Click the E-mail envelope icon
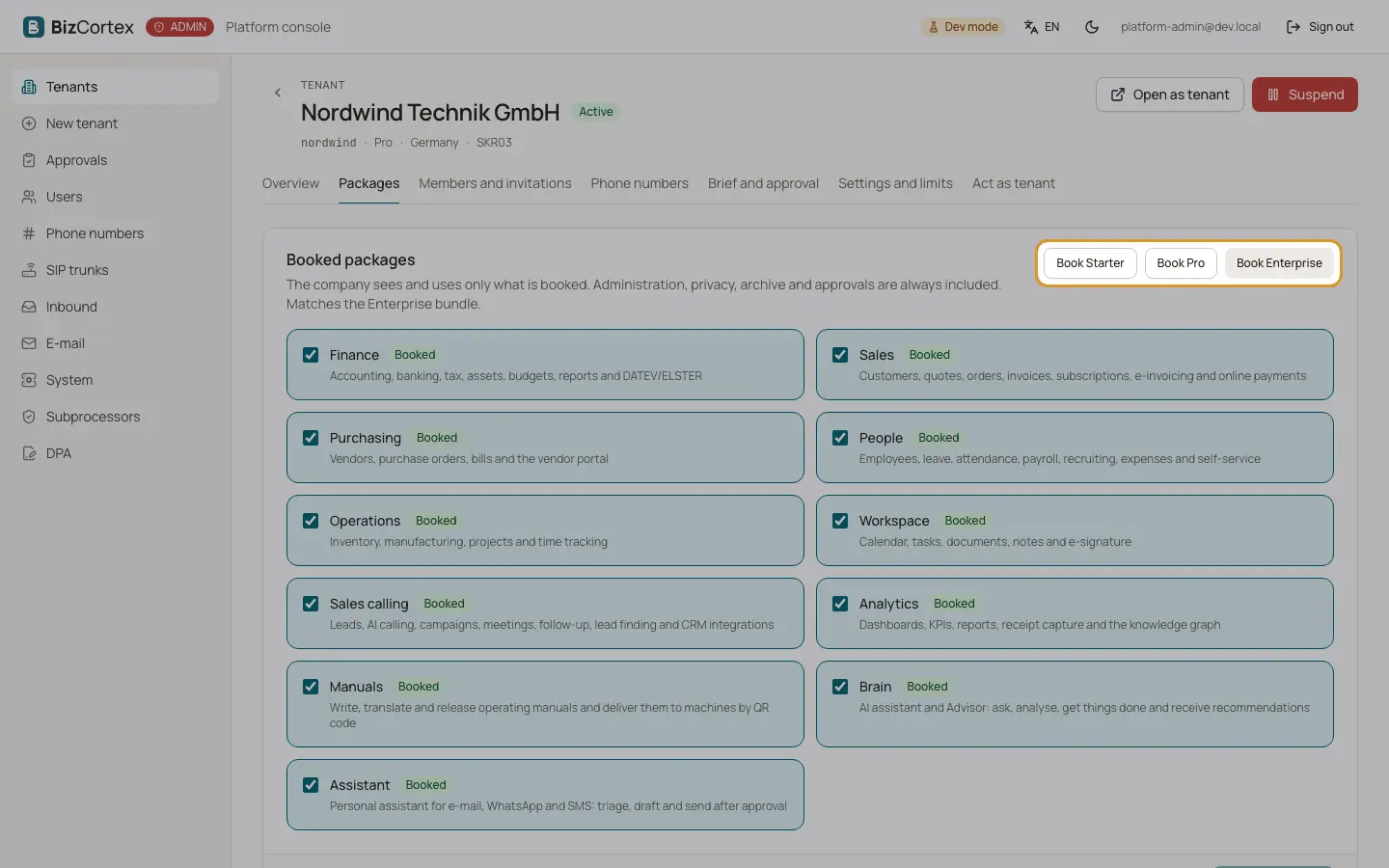The width and height of the screenshot is (1389, 868). point(29,343)
